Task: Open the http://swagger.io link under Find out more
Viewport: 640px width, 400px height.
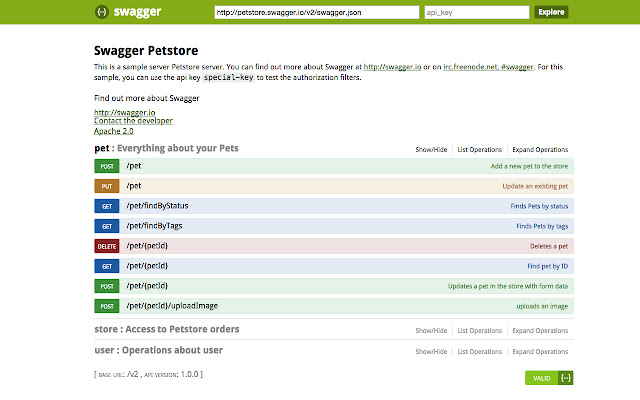Action: coord(124,112)
